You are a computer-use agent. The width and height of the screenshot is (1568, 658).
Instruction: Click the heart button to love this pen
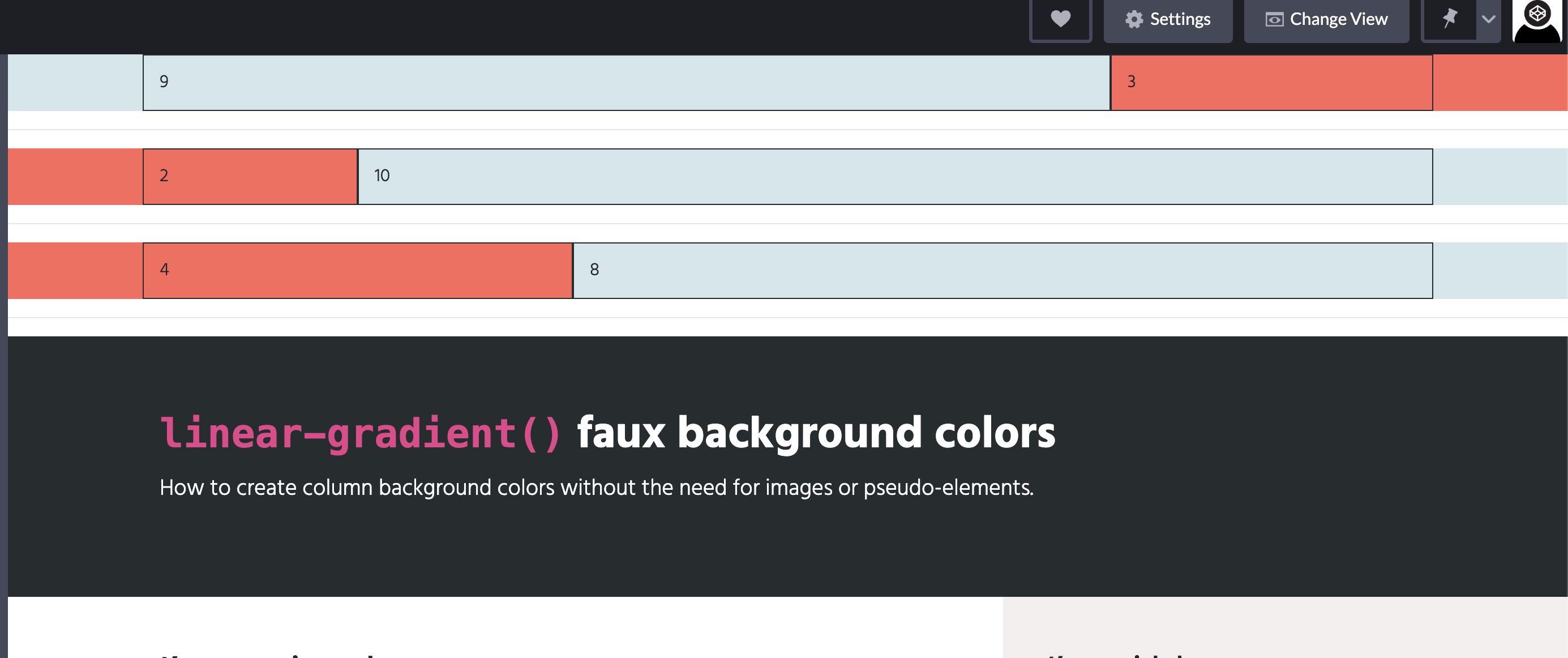point(1060,19)
